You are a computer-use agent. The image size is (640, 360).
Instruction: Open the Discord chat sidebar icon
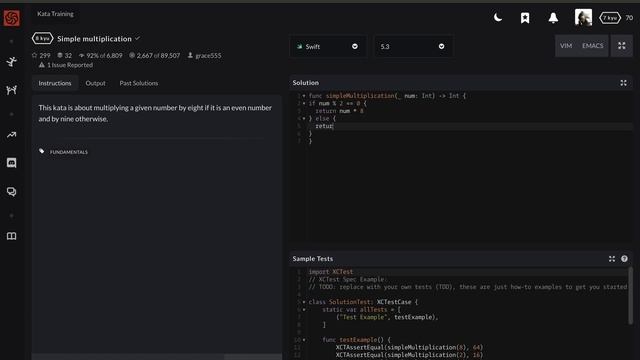pos(11,163)
